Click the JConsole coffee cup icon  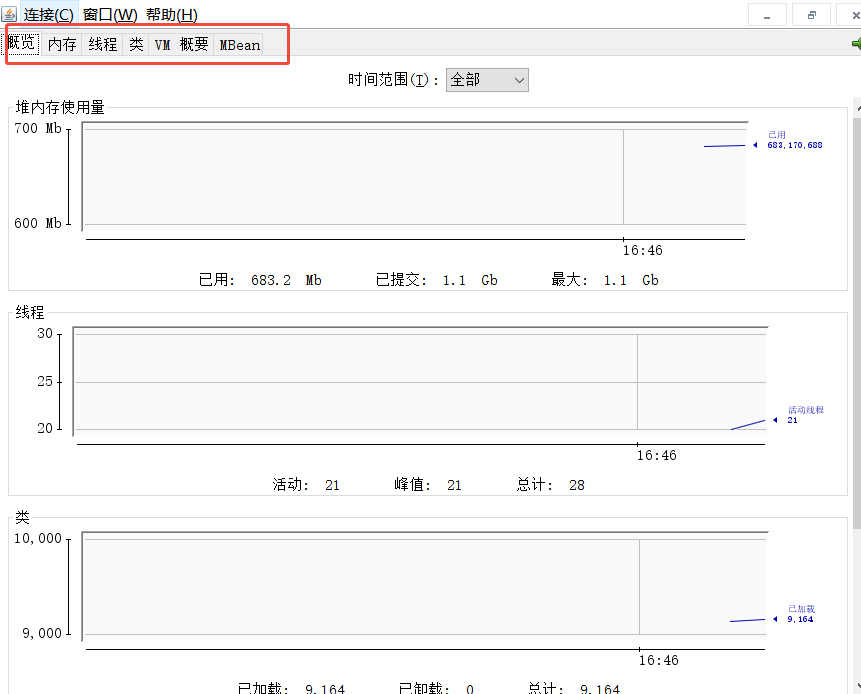(x=10, y=14)
